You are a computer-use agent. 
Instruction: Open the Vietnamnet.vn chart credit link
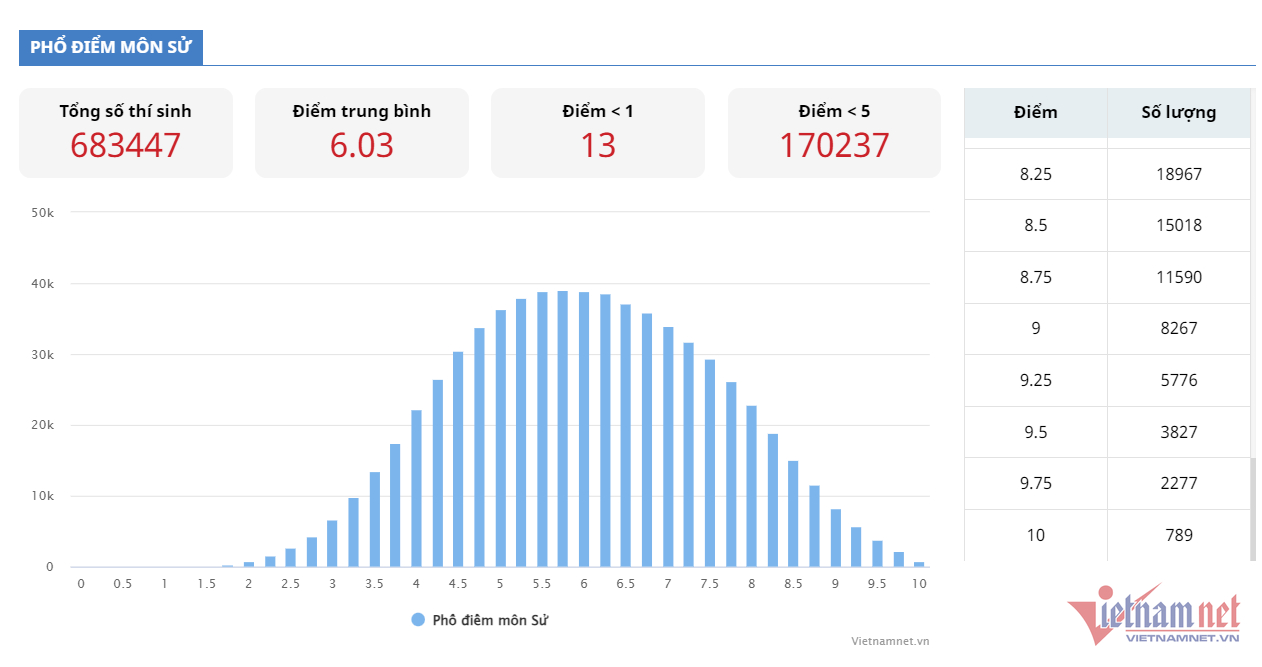click(x=890, y=641)
